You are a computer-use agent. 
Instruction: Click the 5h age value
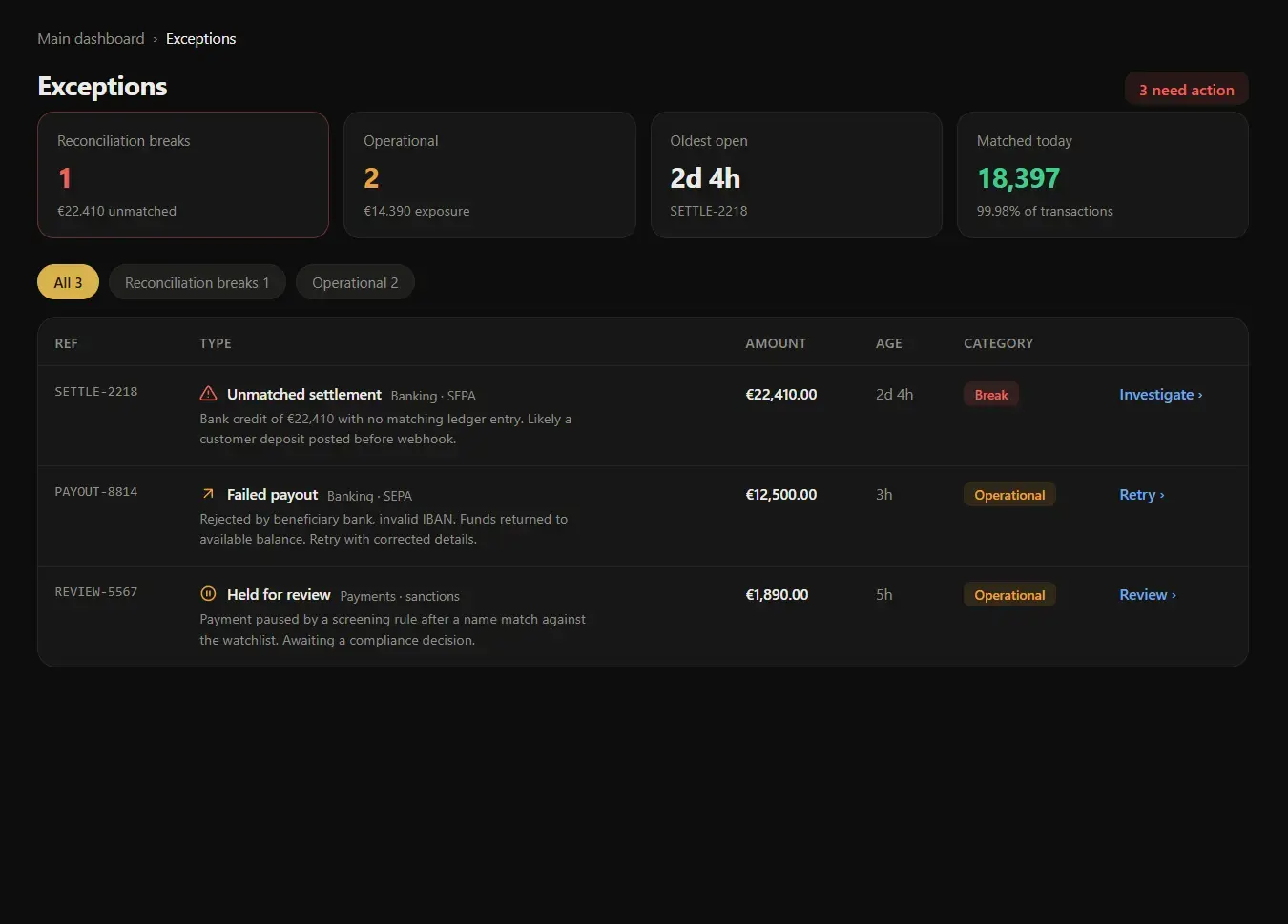pos(884,595)
